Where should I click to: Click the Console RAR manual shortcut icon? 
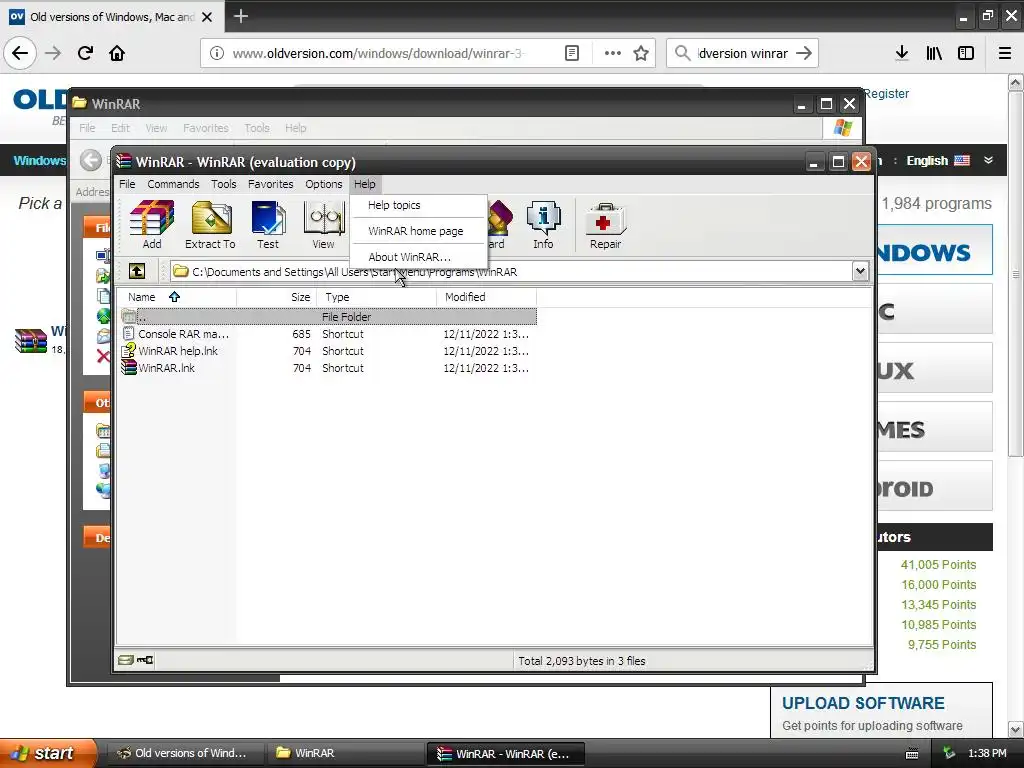(x=129, y=334)
